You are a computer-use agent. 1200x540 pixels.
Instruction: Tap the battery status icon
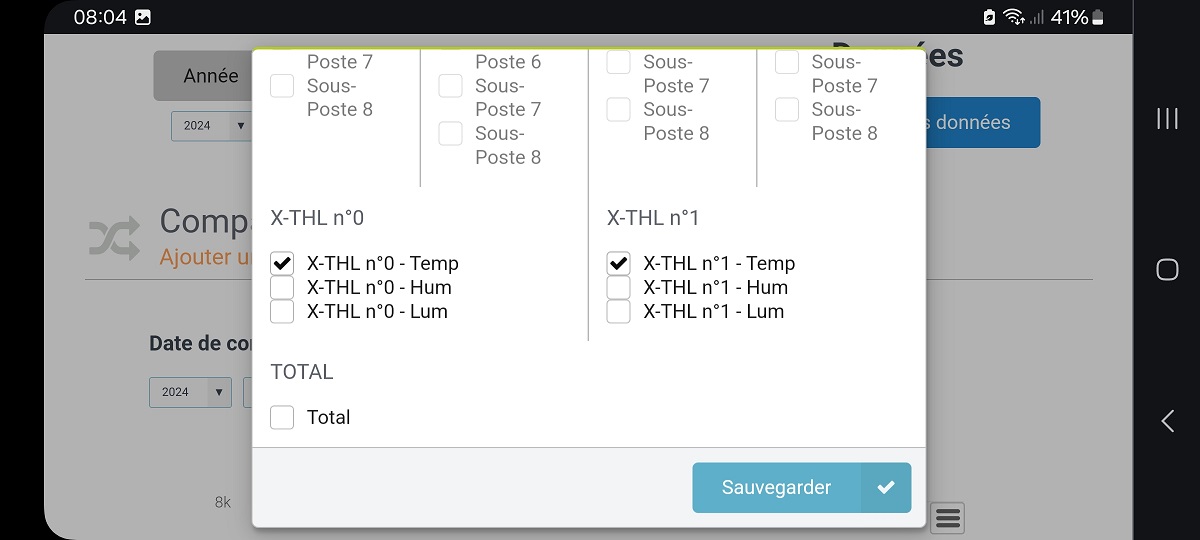[x=1098, y=17]
